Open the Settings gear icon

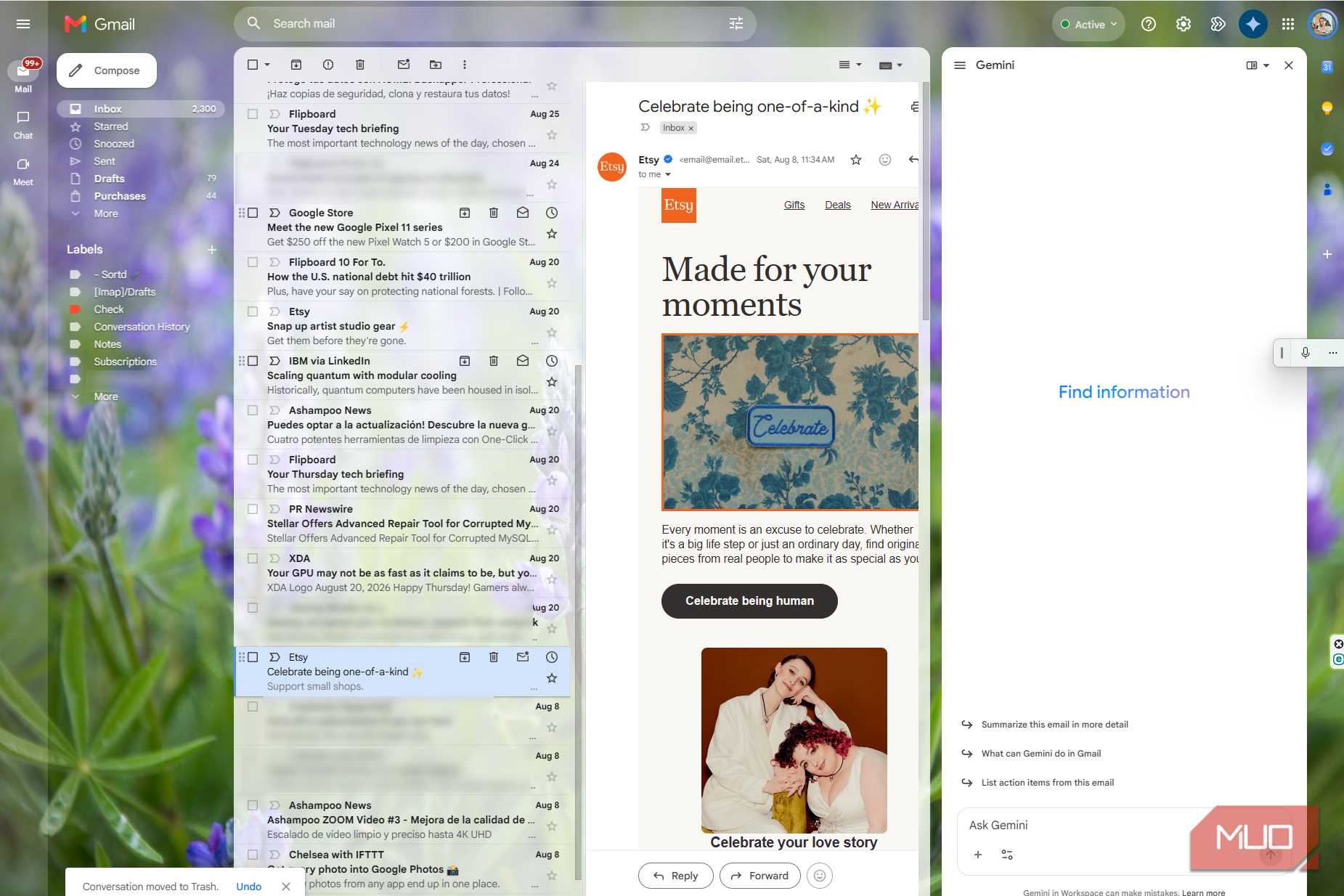coord(1183,24)
